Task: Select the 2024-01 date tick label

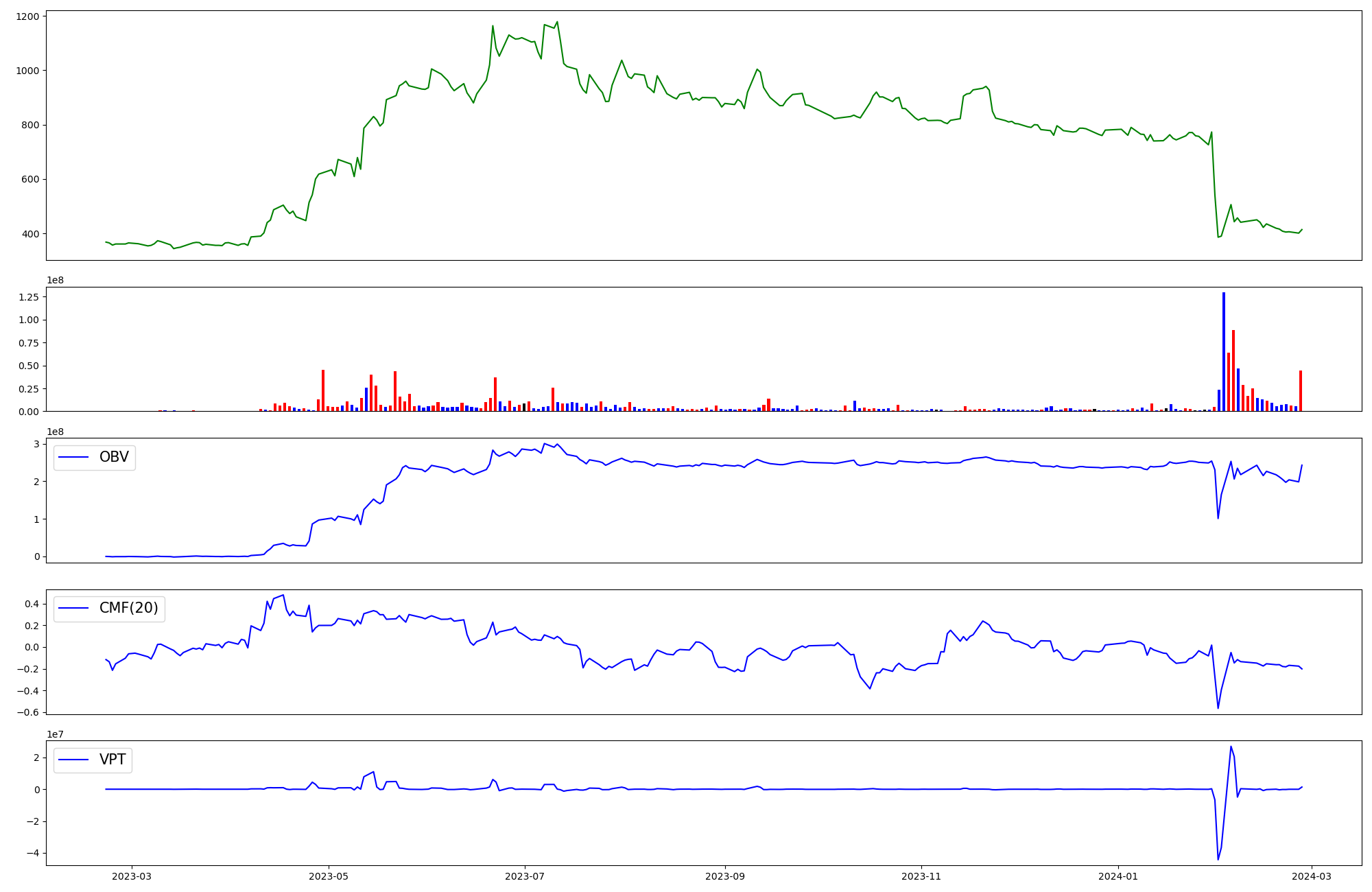Action: point(1118,876)
